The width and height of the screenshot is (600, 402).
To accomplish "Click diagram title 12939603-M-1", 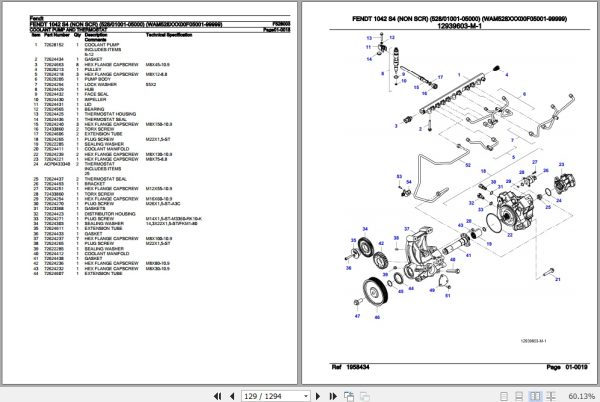I will (459, 26).
